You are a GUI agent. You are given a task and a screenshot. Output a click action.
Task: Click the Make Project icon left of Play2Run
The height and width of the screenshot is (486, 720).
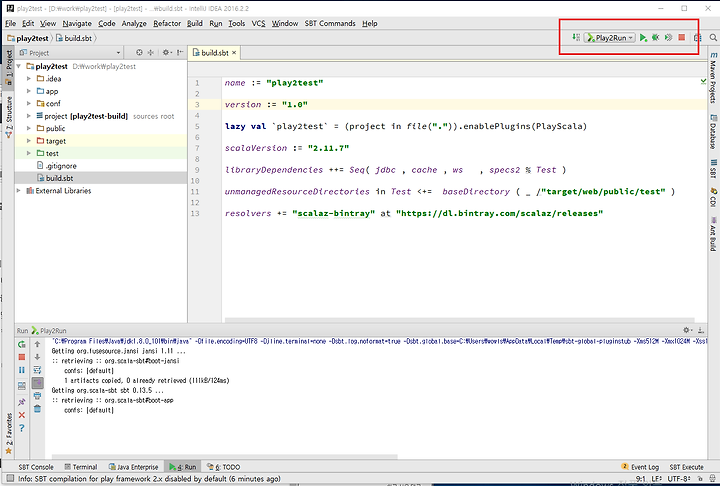click(576, 37)
